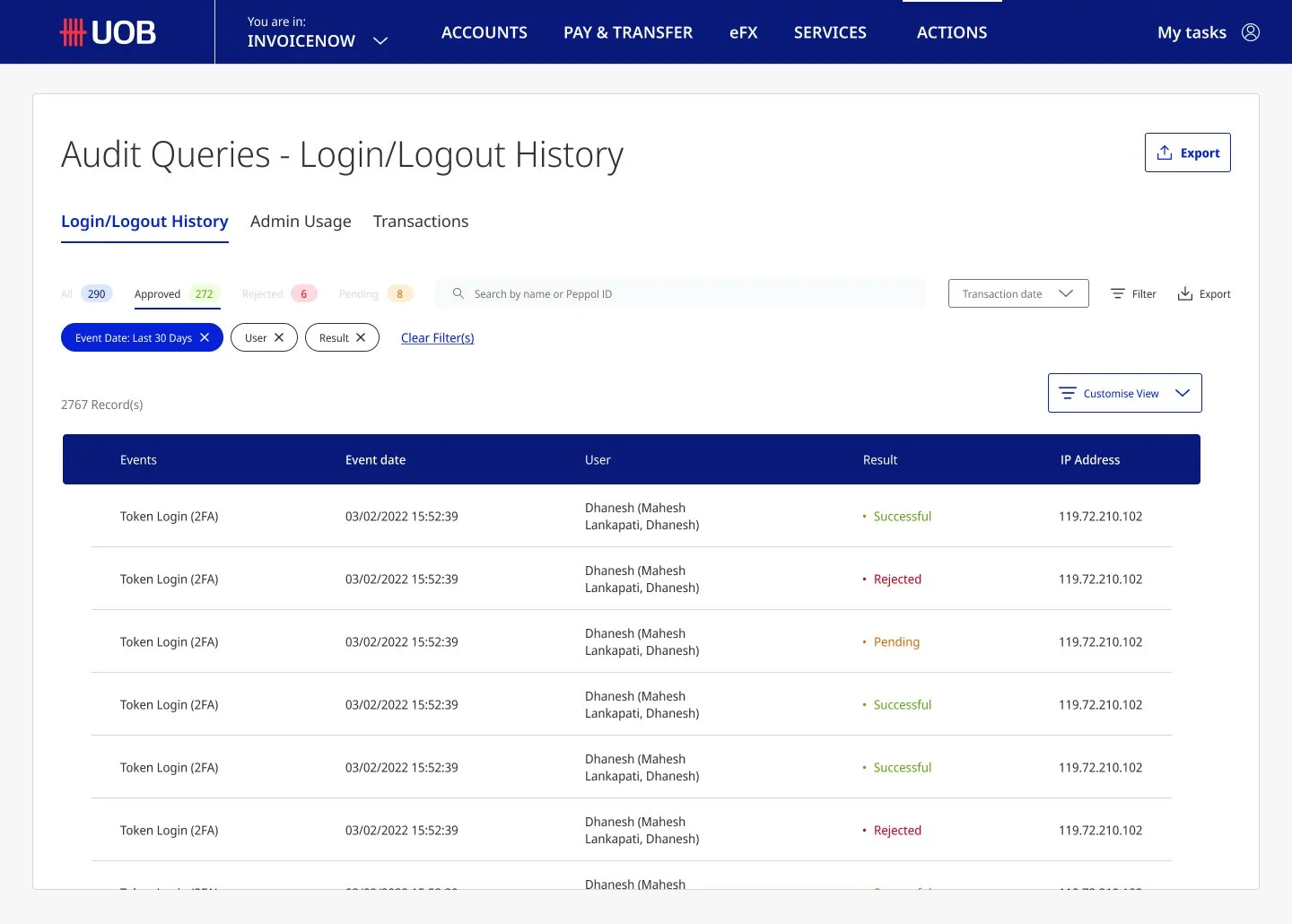Image resolution: width=1292 pixels, height=924 pixels.
Task: Click the Clear Filter(s) link
Action: click(437, 337)
